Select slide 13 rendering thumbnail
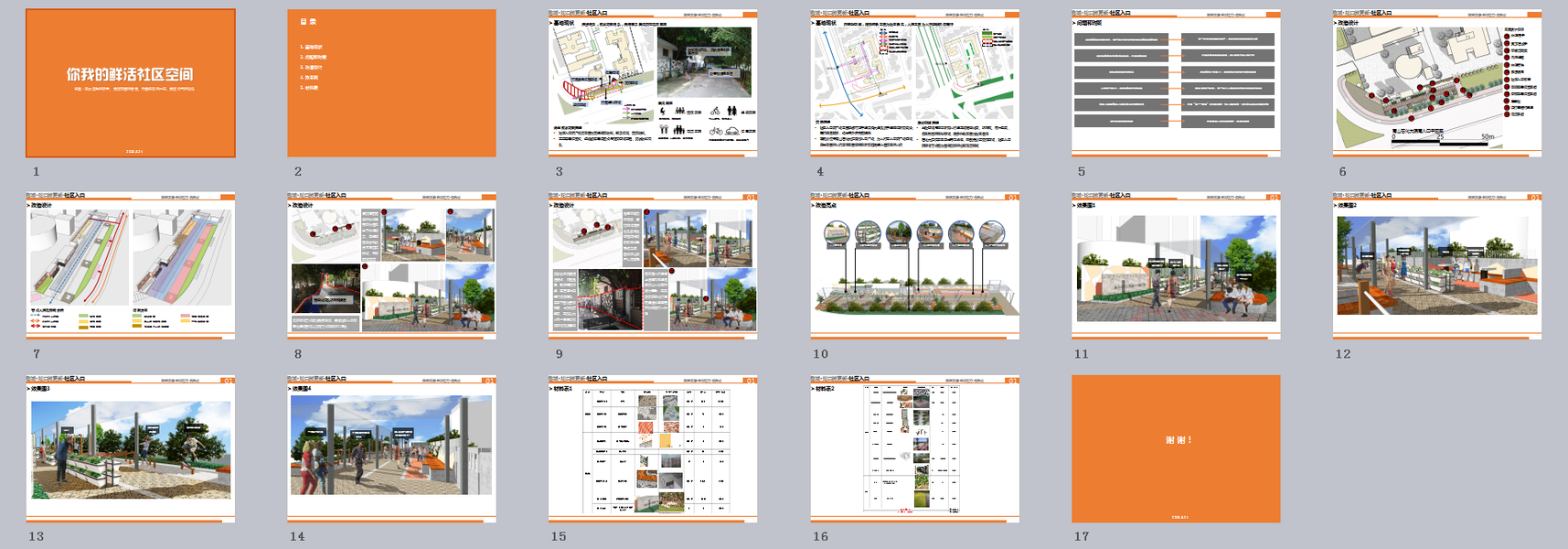The height and width of the screenshot is (549, 1568). pos(131,448)
